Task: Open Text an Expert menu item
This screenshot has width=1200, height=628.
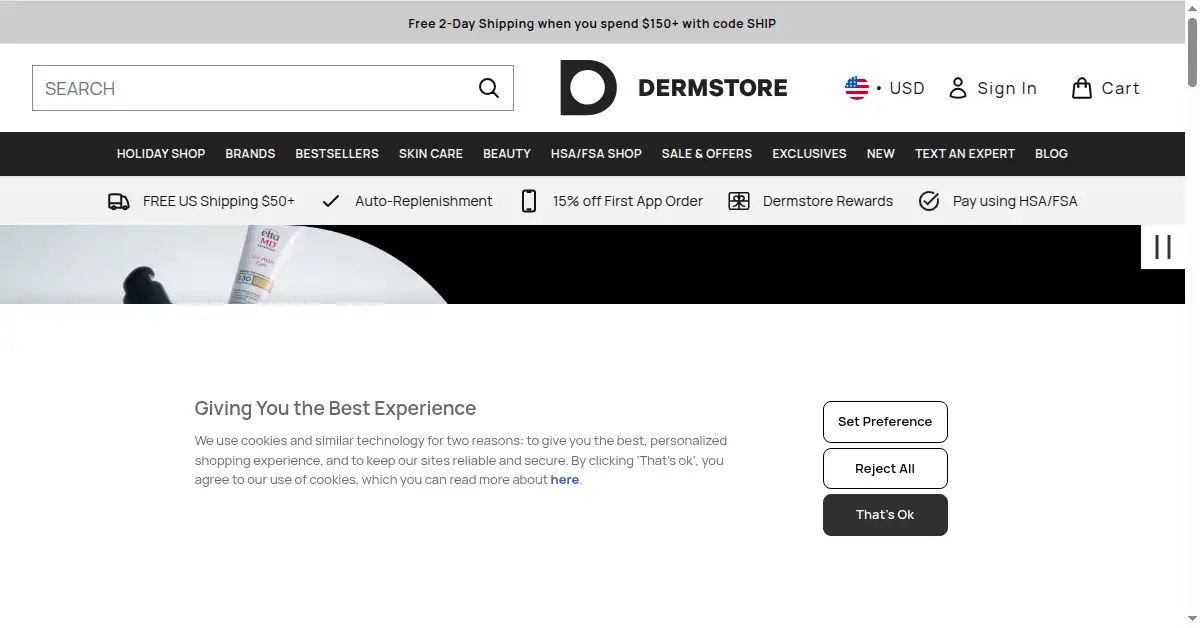Action: coord(965,154)
